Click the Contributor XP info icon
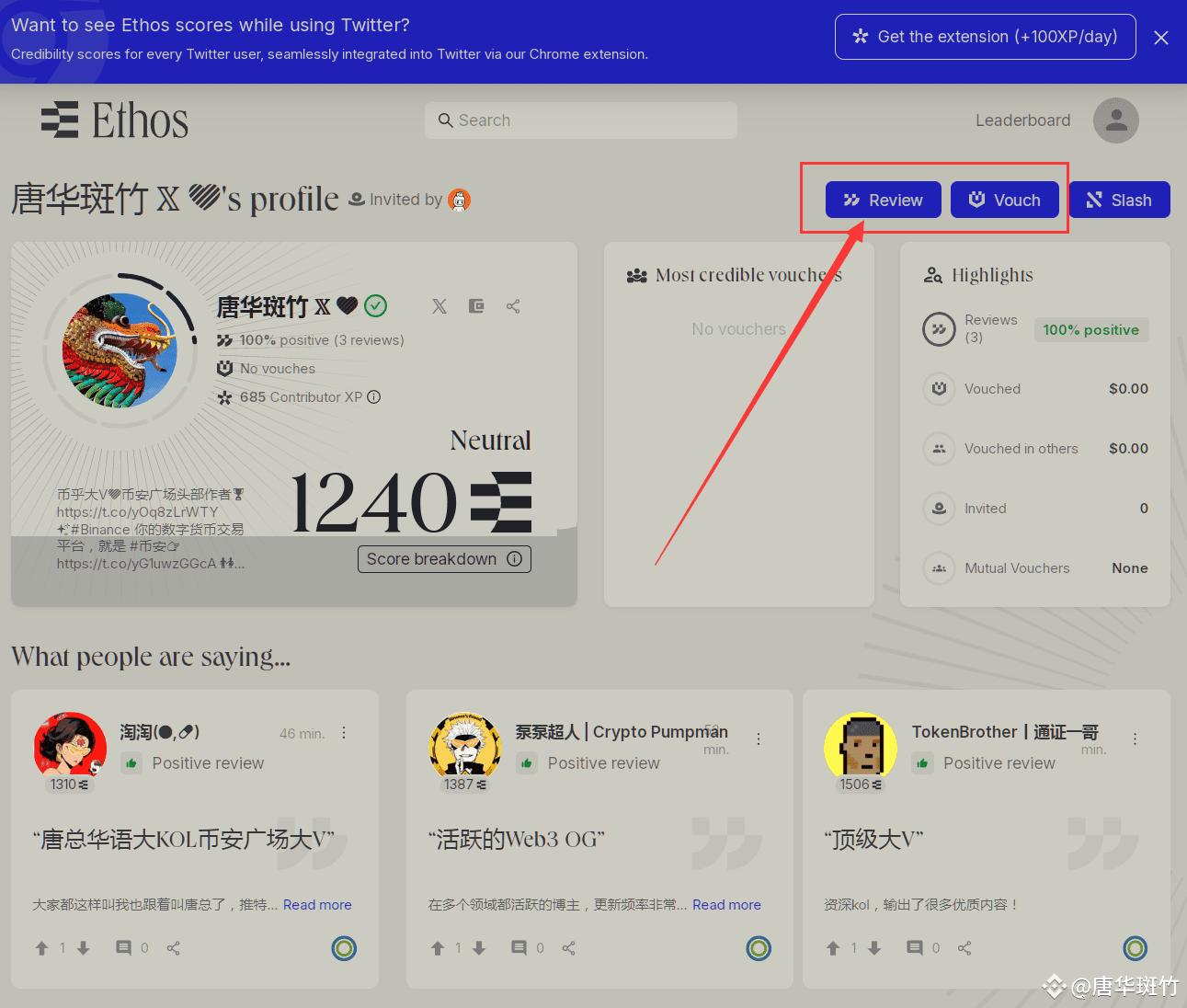The image size is (1187, 1008). click(x=374, y=397)
